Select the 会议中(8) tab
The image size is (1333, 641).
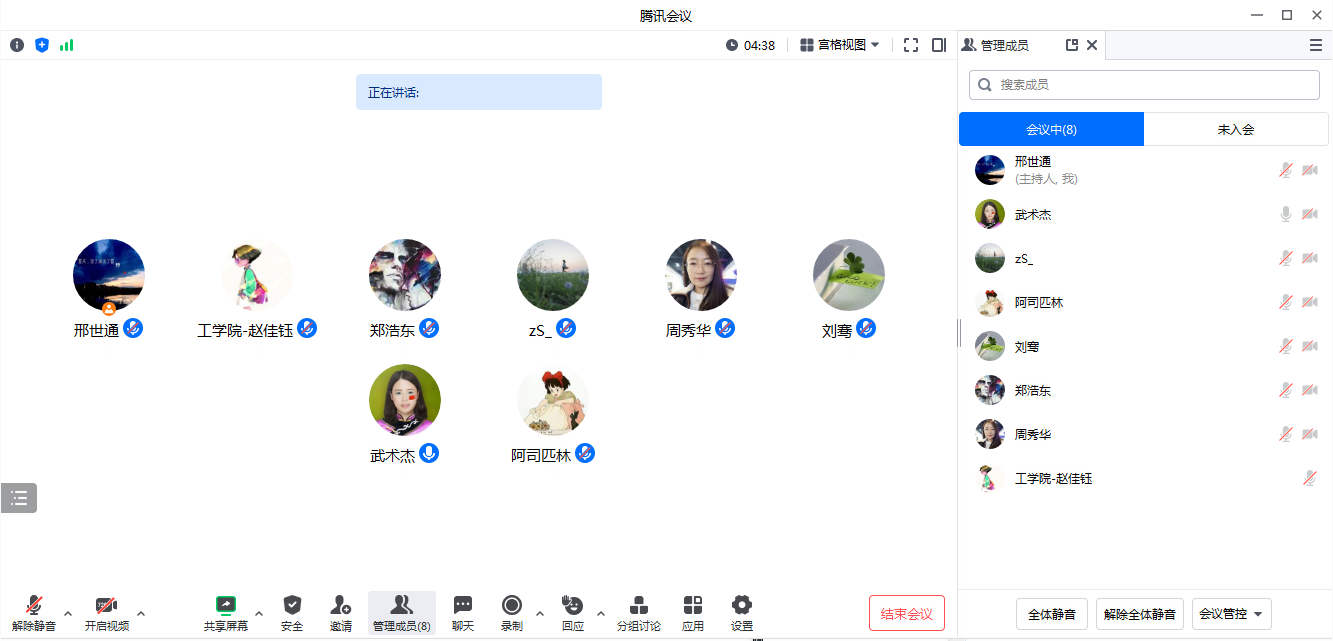[x=1051, y=130]
